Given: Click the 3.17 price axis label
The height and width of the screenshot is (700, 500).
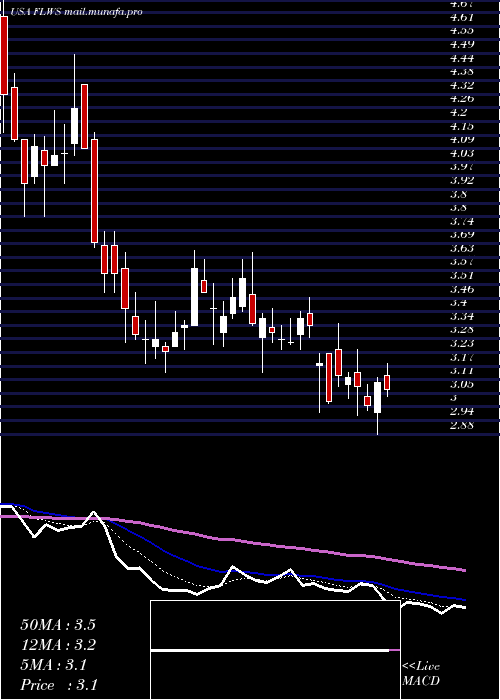Looking at the screenshot, I should point(462,358).
